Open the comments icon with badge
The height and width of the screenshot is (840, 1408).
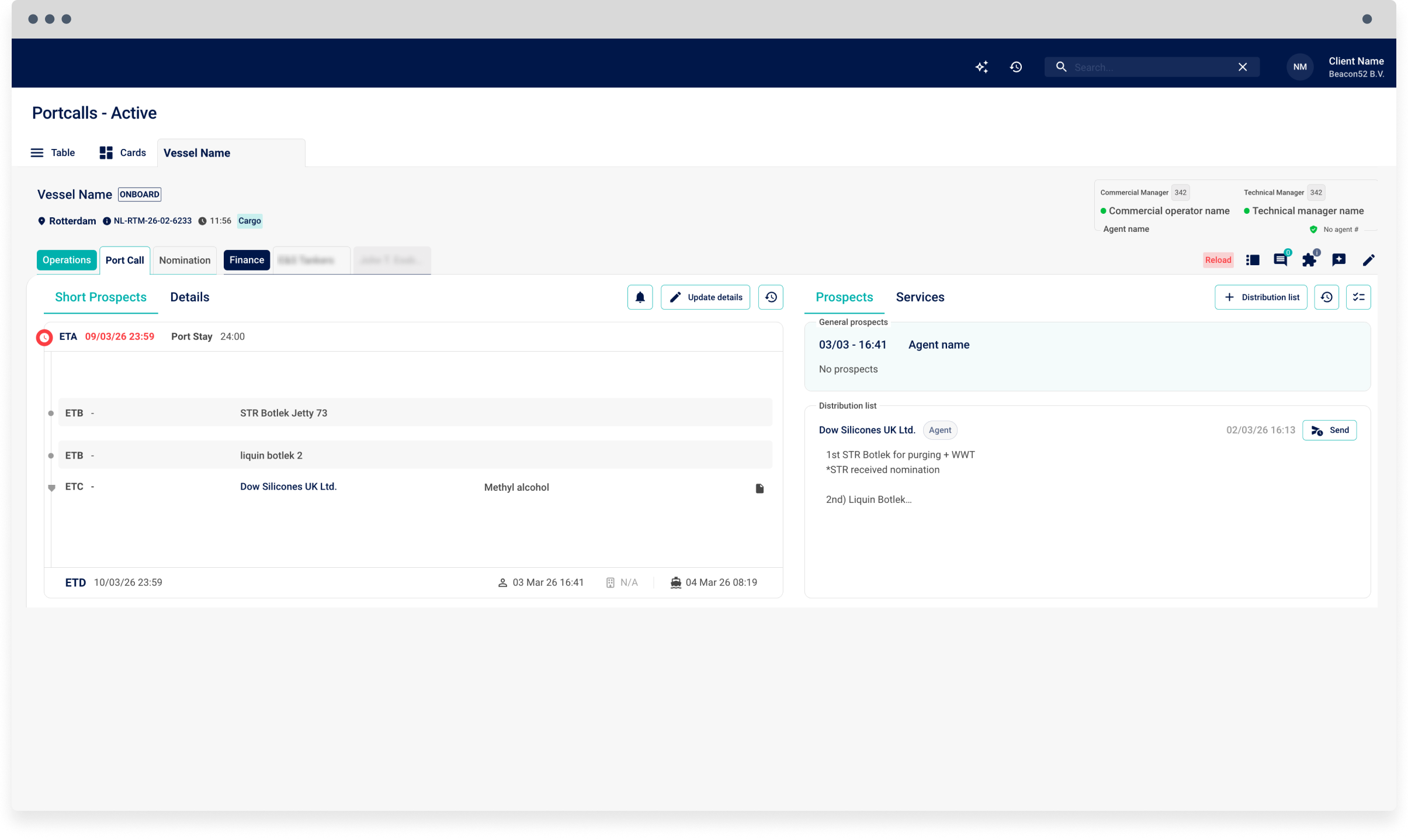(1280, 260)
